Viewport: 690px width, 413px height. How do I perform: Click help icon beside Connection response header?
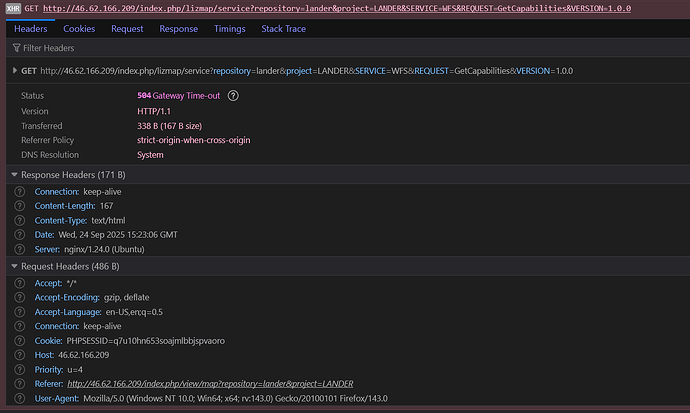[x=20, y=191]
